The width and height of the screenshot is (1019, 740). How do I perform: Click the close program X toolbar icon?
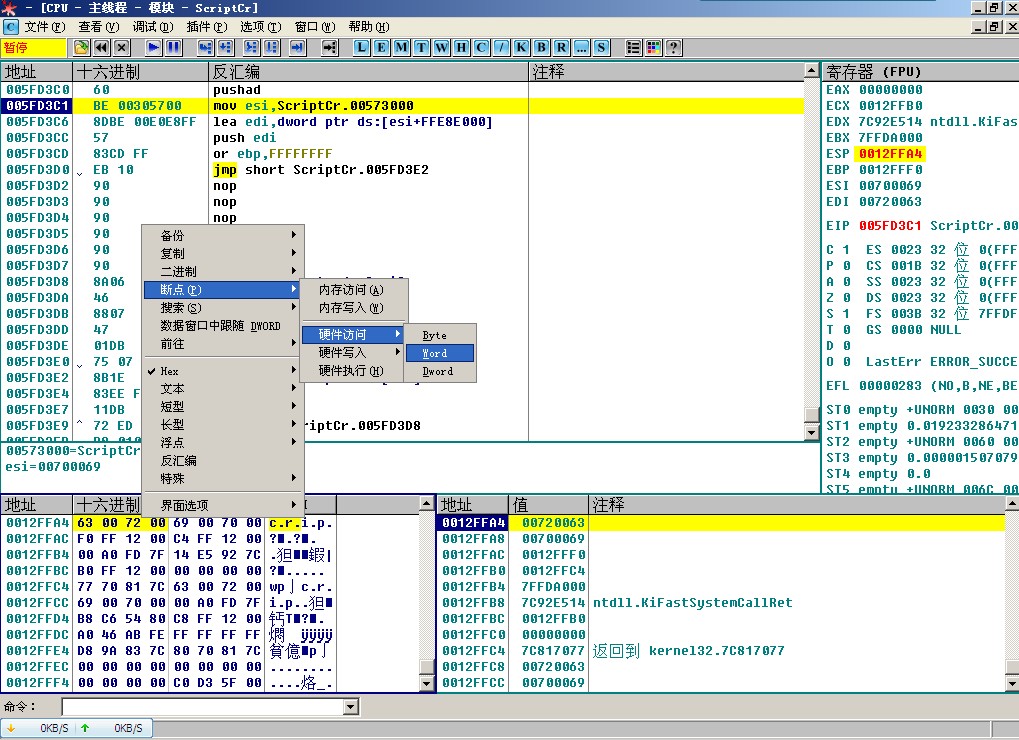pyautogui.click(x=122, y=47)
